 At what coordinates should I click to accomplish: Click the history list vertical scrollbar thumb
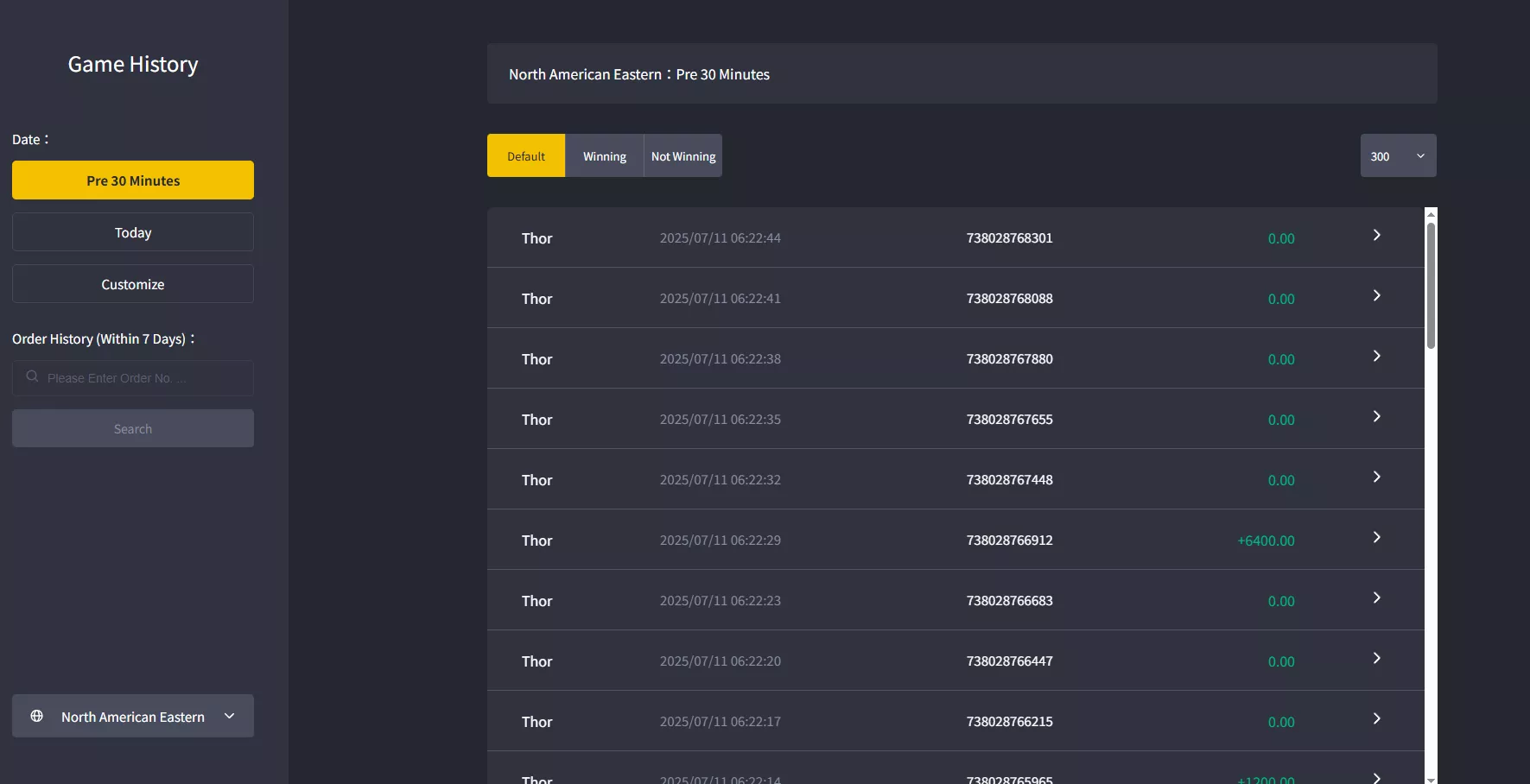[x=1431, y=286]
